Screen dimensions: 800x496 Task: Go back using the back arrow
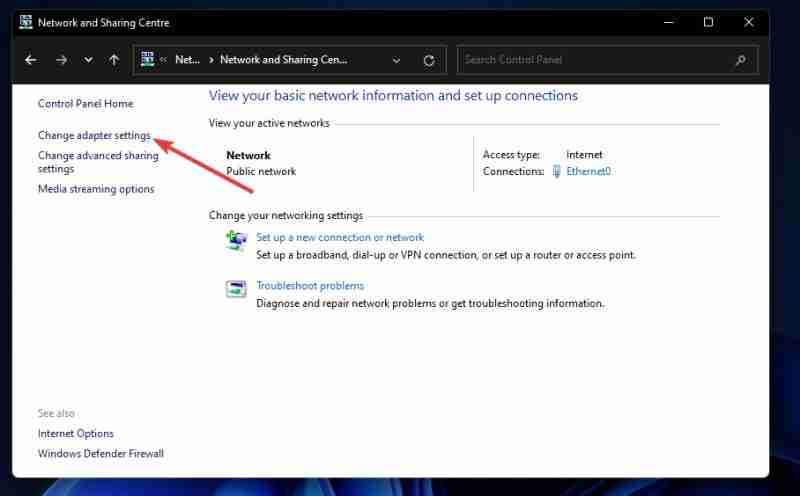[31, 60]
